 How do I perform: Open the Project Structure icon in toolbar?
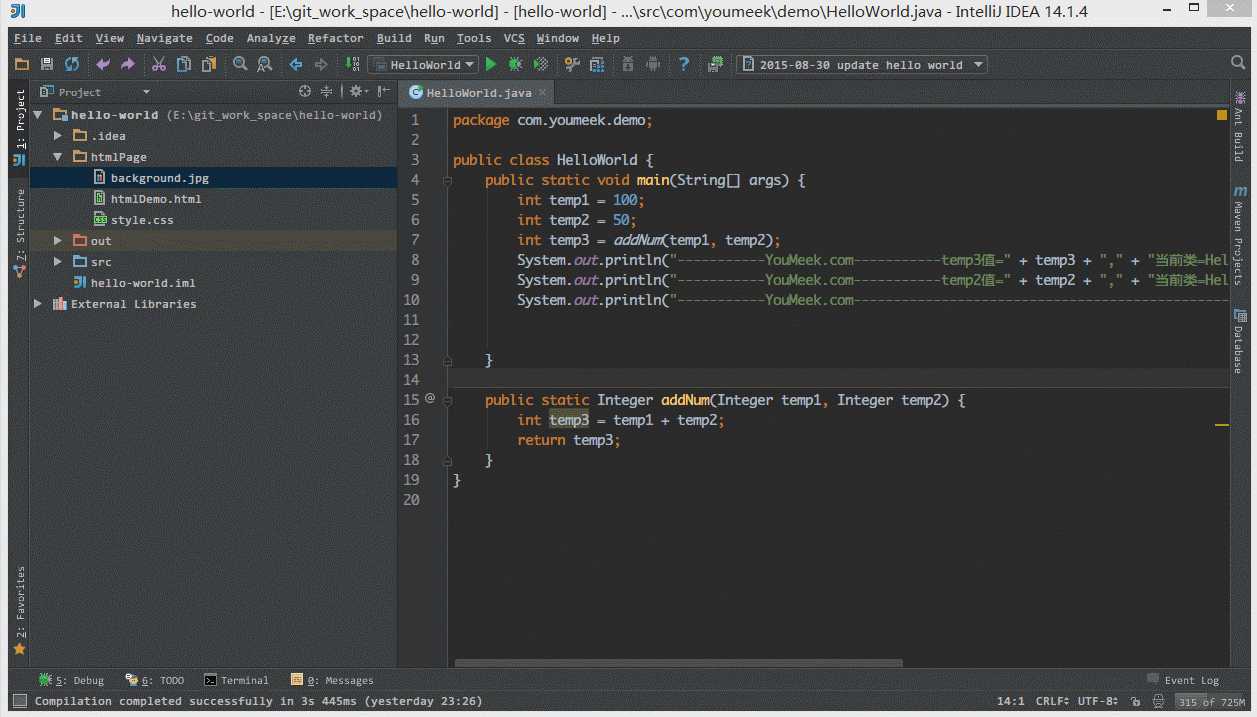click(x=597, y=65)
